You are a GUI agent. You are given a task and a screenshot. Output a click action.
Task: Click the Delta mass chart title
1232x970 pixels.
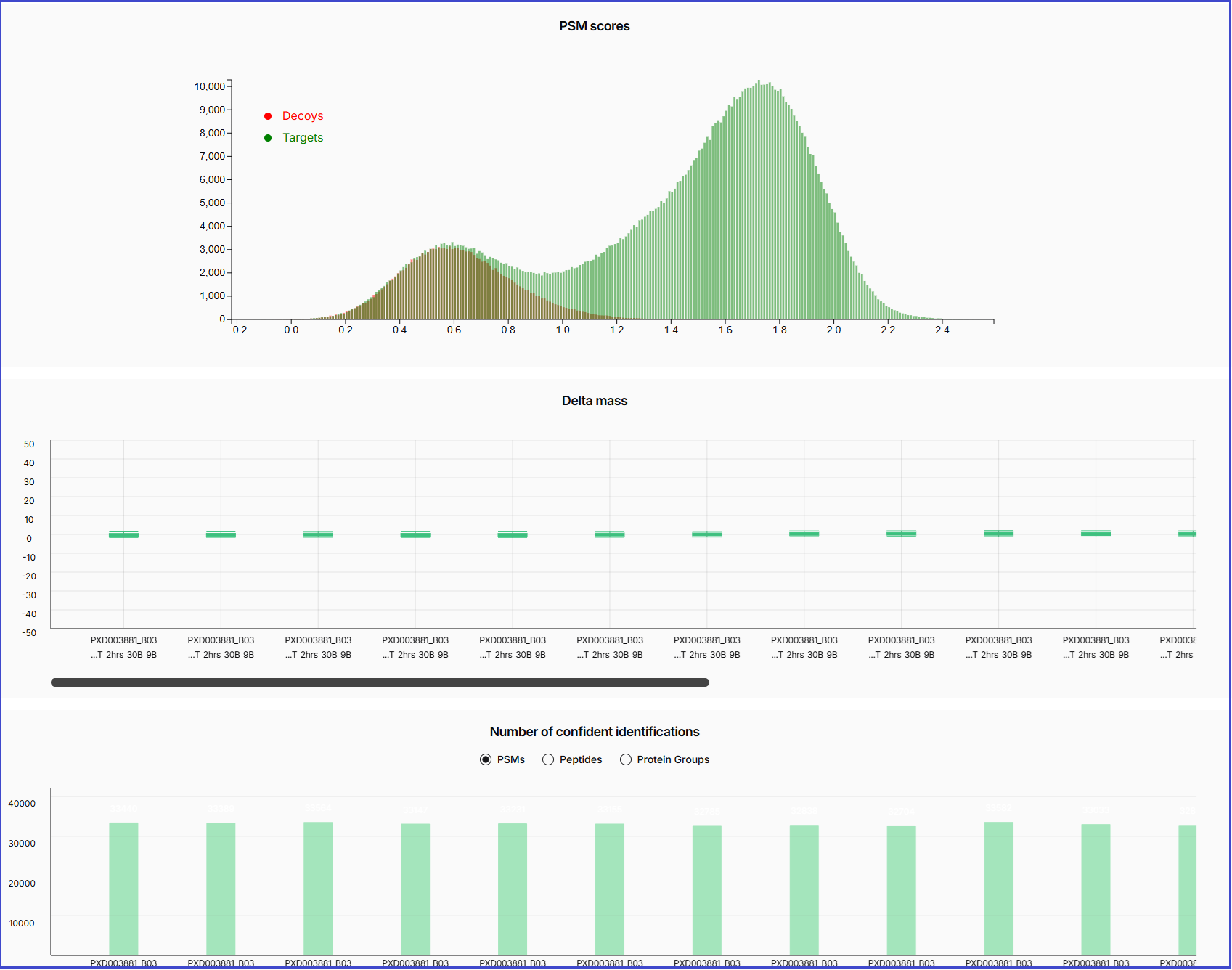point(594,401)
